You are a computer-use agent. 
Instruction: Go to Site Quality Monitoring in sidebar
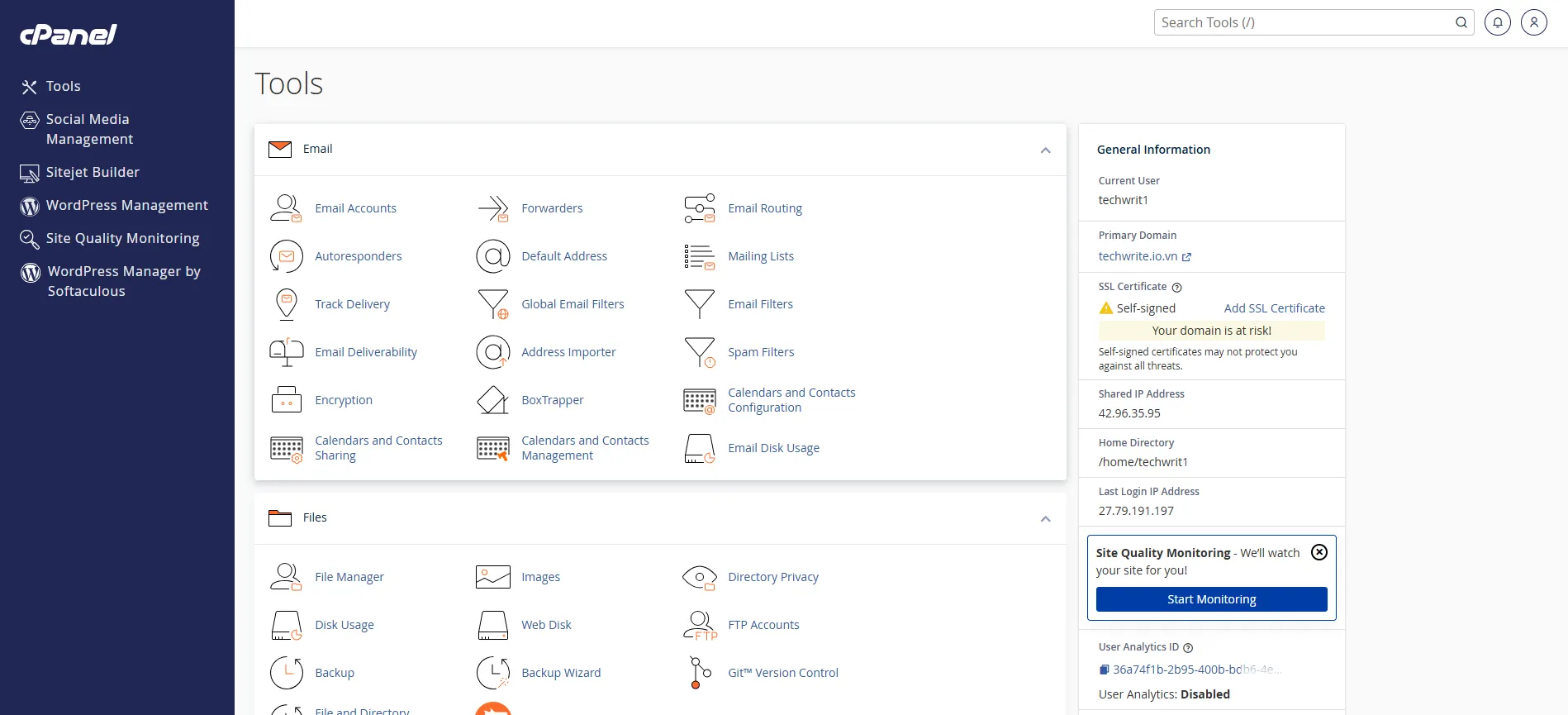click(x=122, y=238)
